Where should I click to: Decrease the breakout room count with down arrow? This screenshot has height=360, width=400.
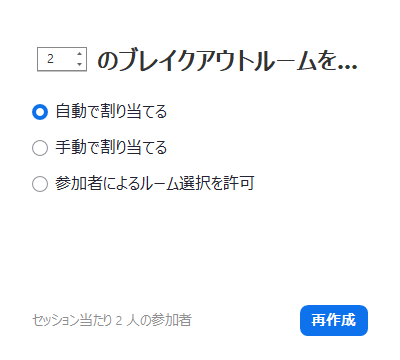[x=79, y=64]
